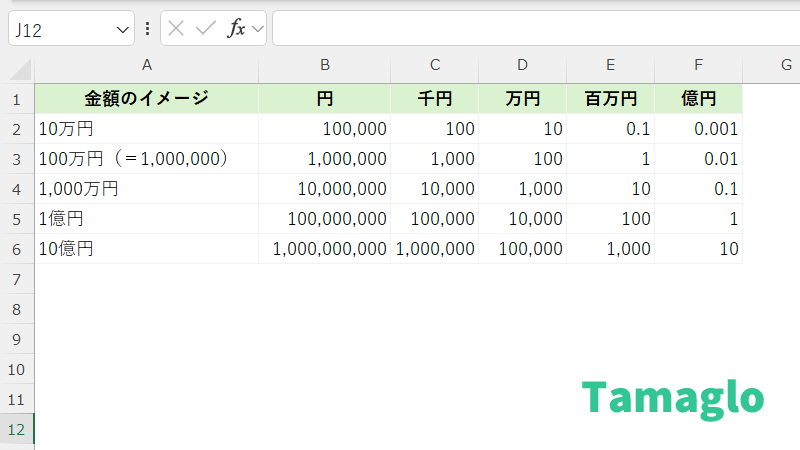The height and width of the screenshot is (450, 800).
Task: Click the cell with 100万円（＝1,000,000）
Action: (147, 159)
